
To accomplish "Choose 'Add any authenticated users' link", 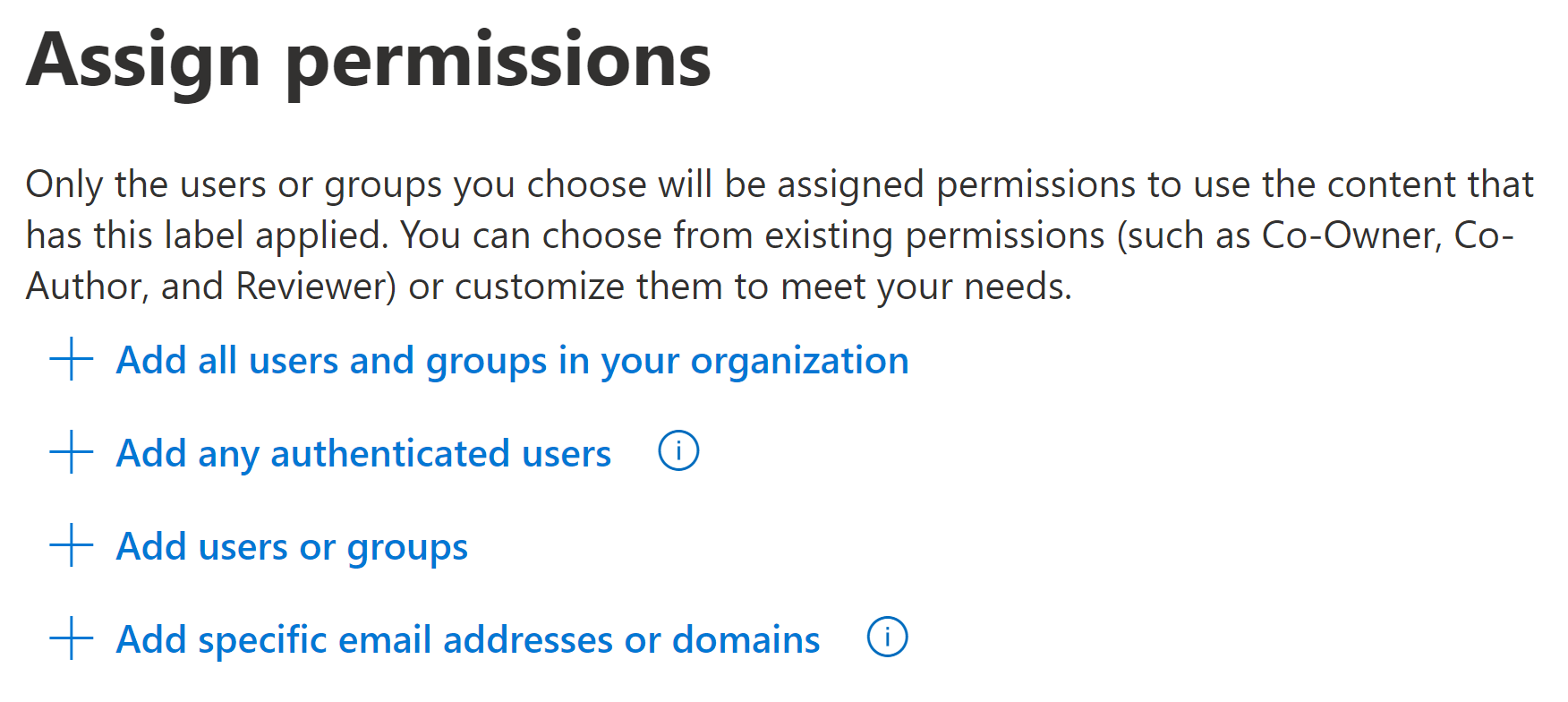I will [x=363, y=454].
